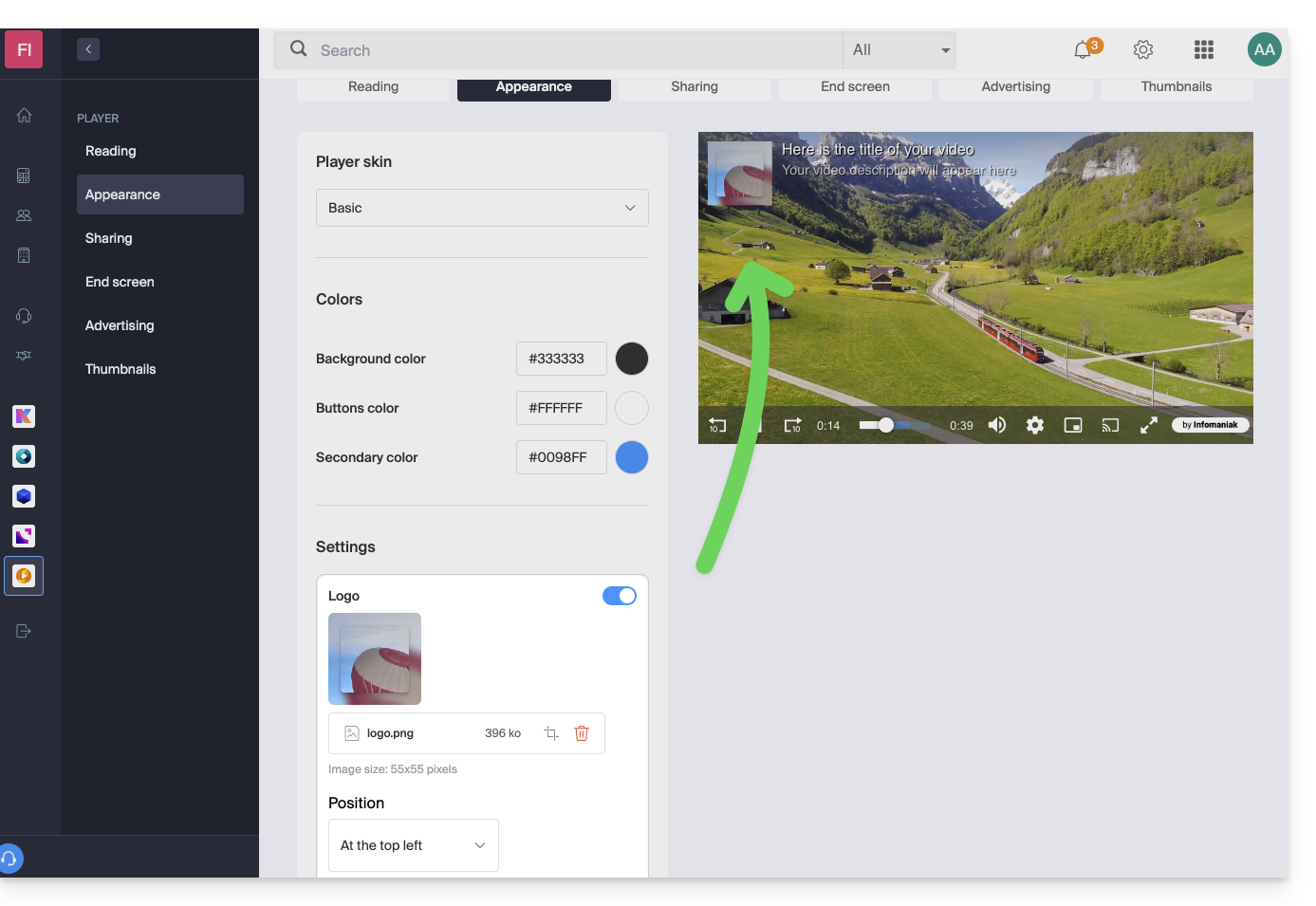Open the apps grid menu
Image resolution: width=1316 pixels, height=906 pixels.
tap(1204, 50)
